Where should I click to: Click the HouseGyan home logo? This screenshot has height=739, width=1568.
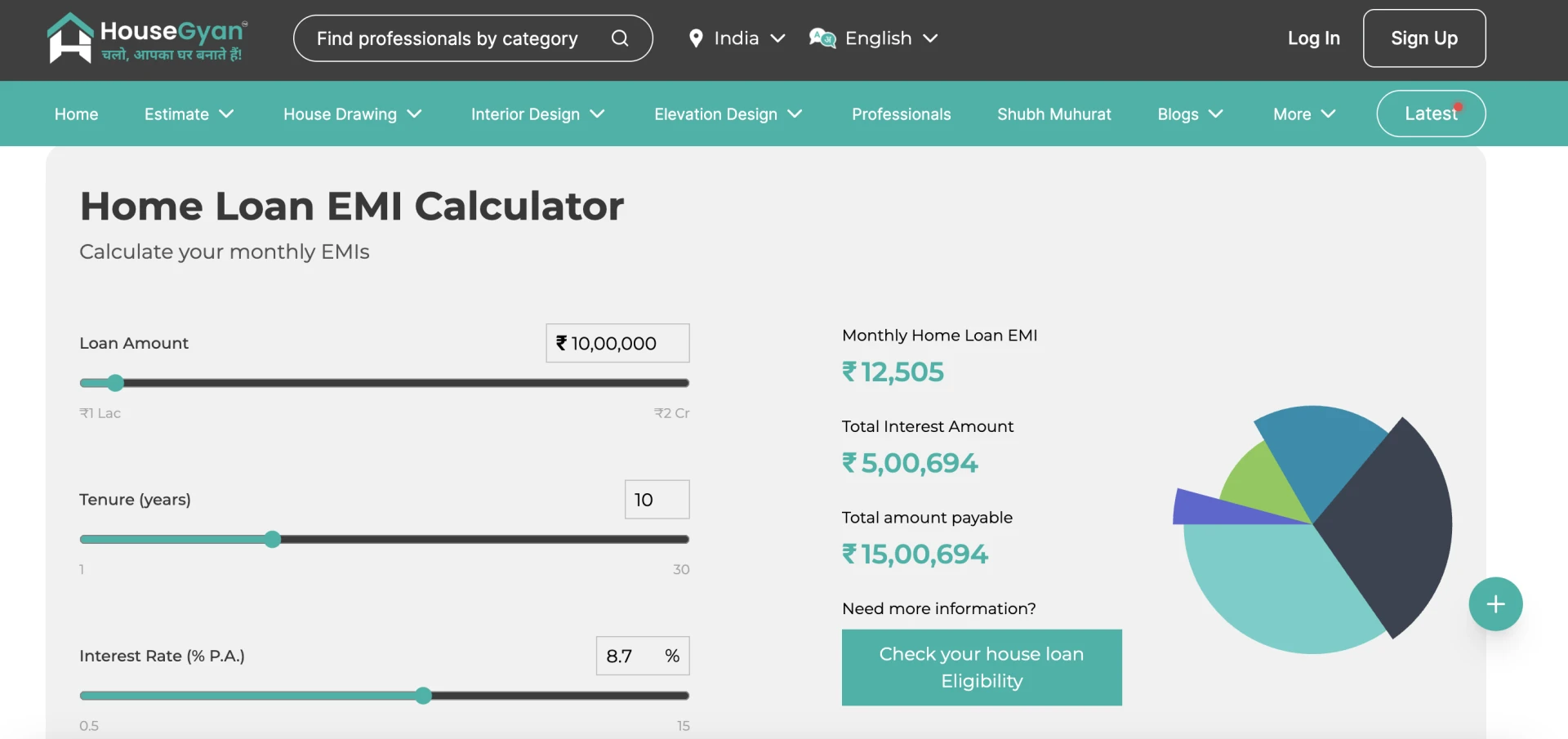[x=147, y=38]
